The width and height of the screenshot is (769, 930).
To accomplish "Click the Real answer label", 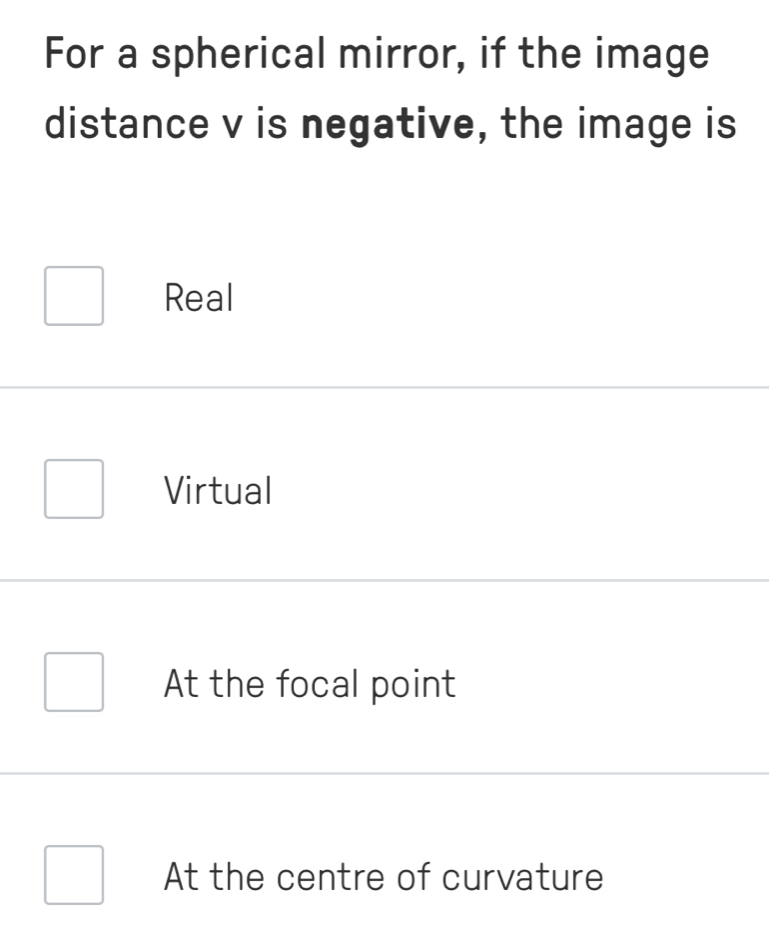I will click(x=198, y=297).
